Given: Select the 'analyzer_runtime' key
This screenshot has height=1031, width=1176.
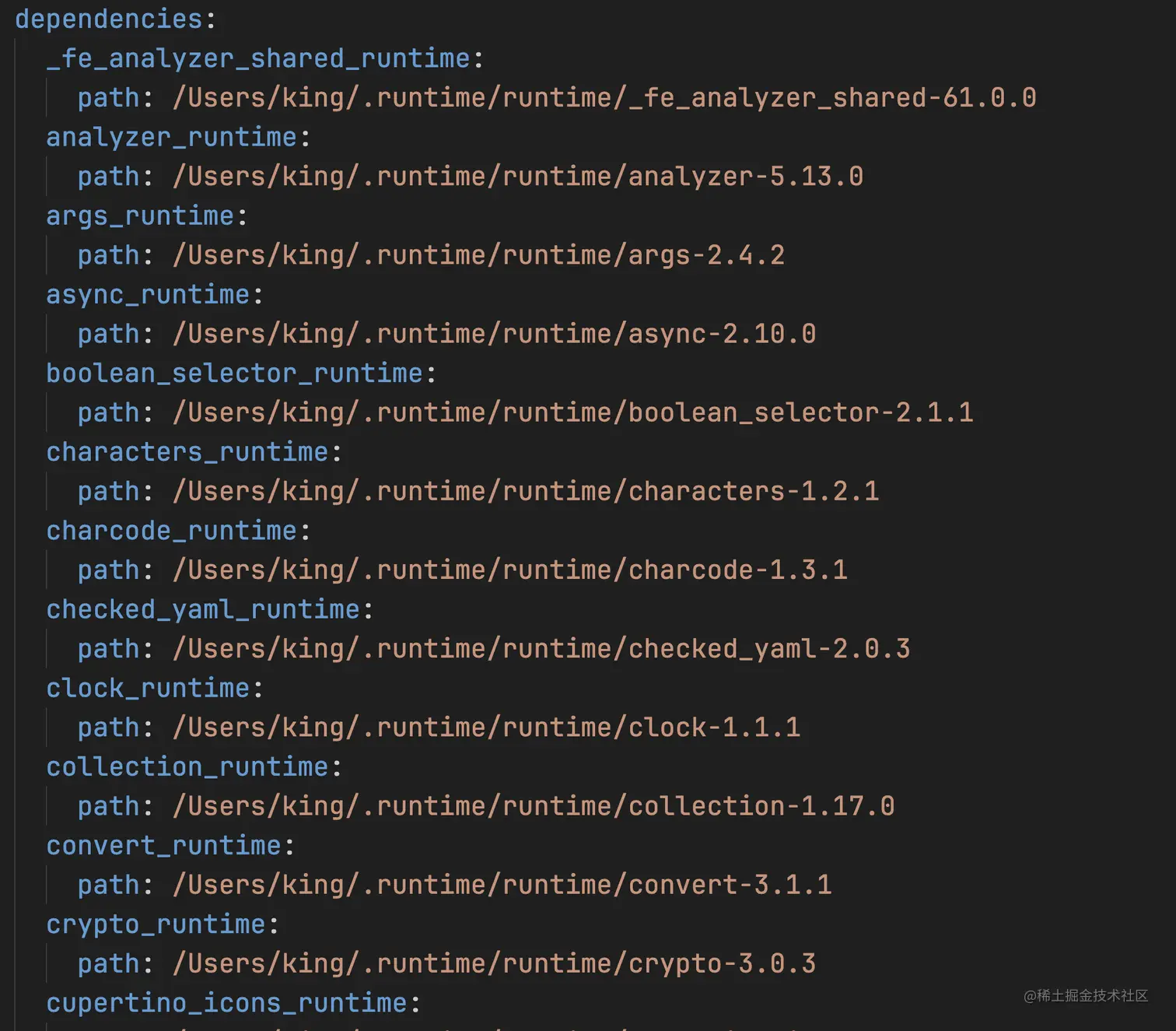Looking at the screenshot, I should (172, 138).
